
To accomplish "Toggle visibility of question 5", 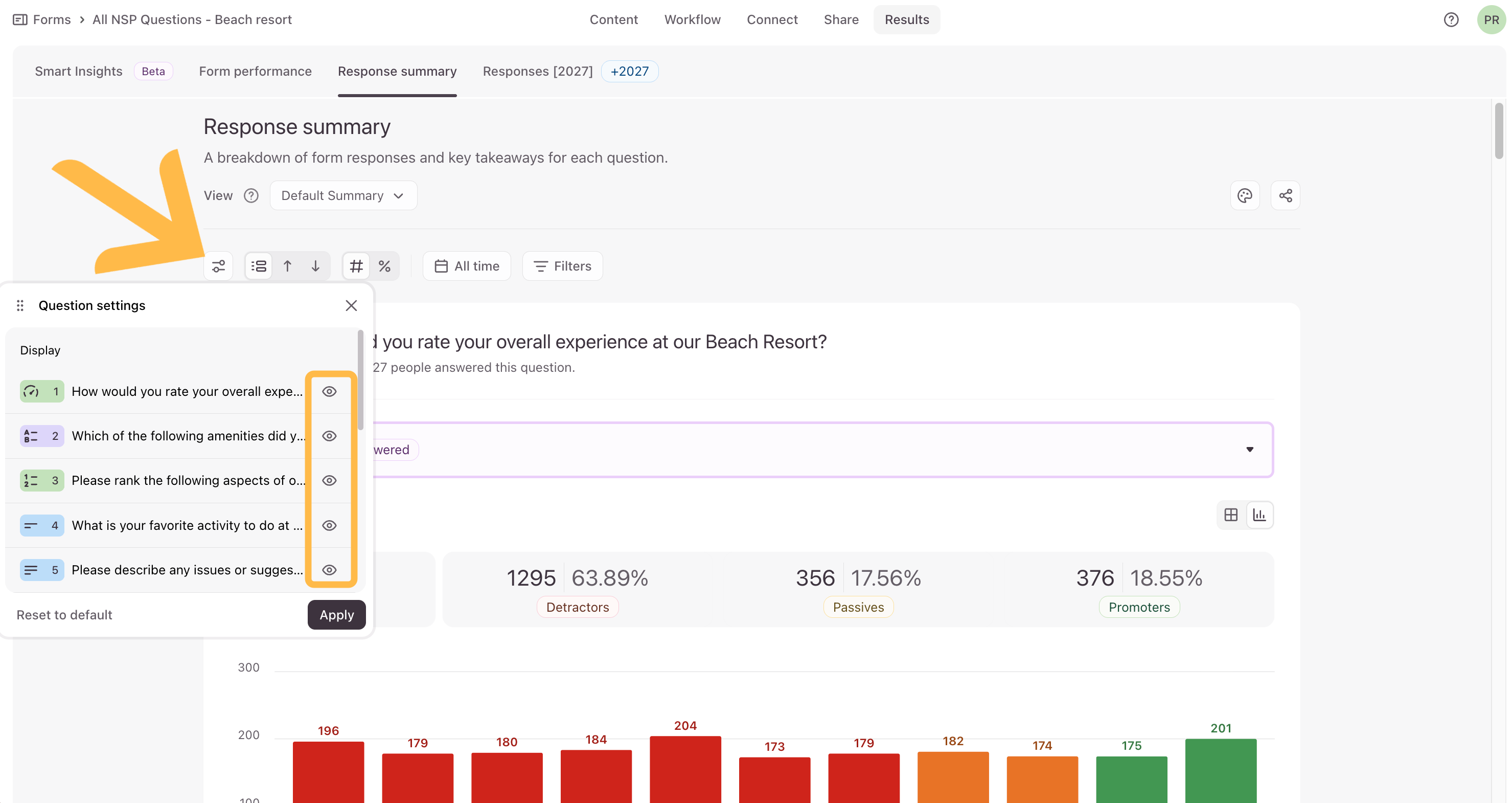I will [x=329, y=570].
